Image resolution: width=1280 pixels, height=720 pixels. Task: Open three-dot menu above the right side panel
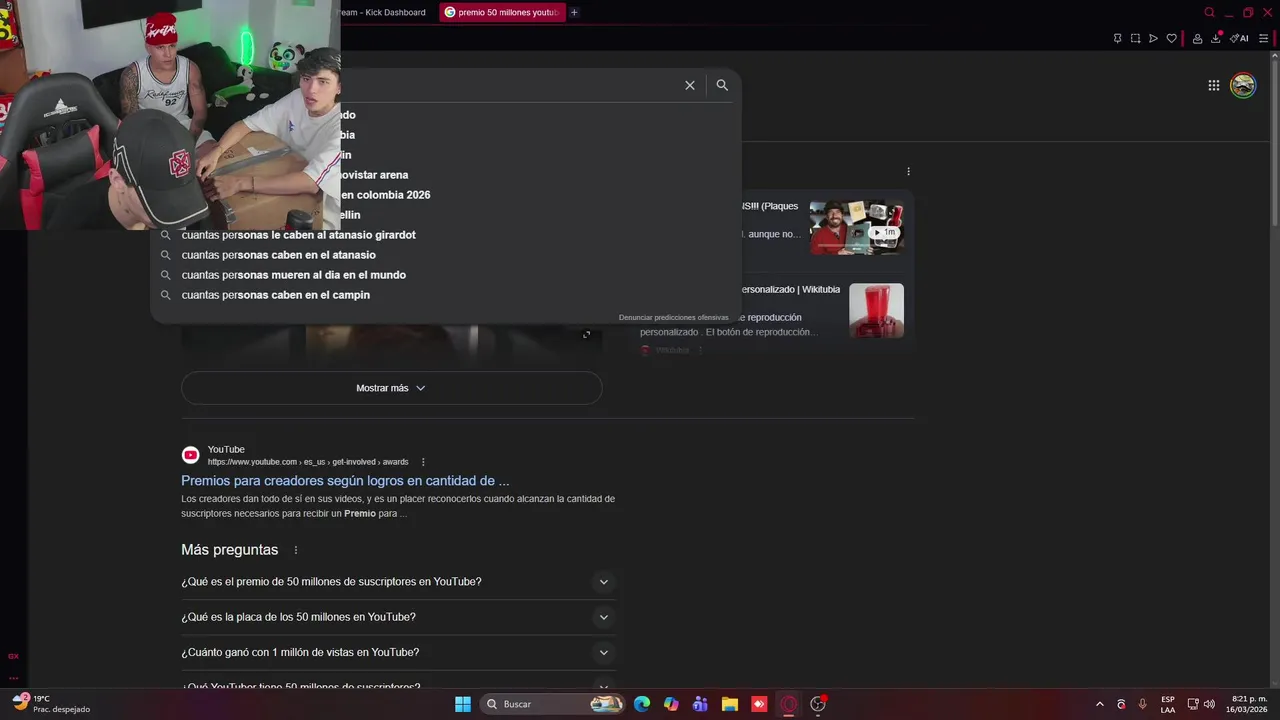908,171
